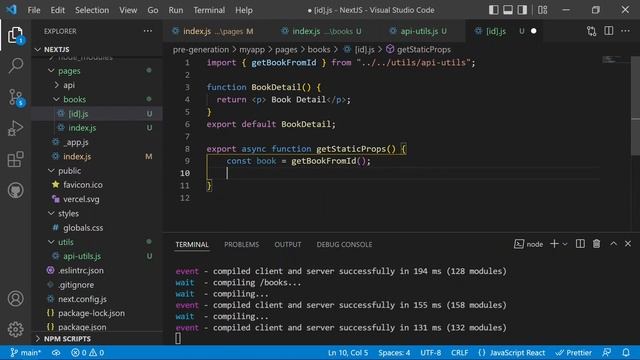The width and height of the screenshot is (640, 360).
Task: Open _app.js in the explorer
Action: [x=97, y=142]
